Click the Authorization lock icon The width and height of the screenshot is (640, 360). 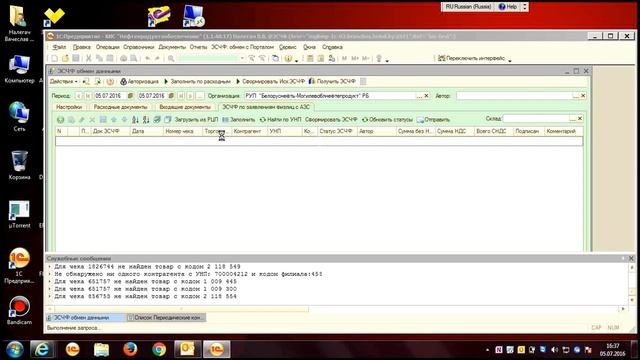pos(124,82)
